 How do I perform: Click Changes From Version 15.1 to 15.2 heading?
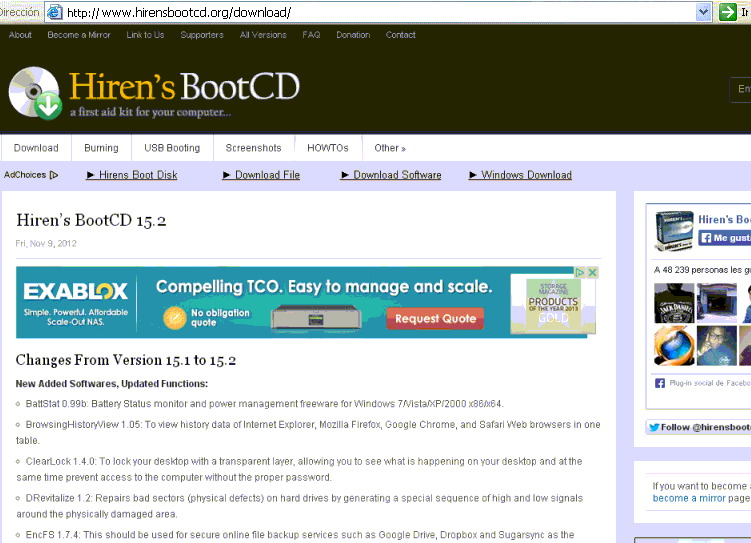[x=126, y=360]
